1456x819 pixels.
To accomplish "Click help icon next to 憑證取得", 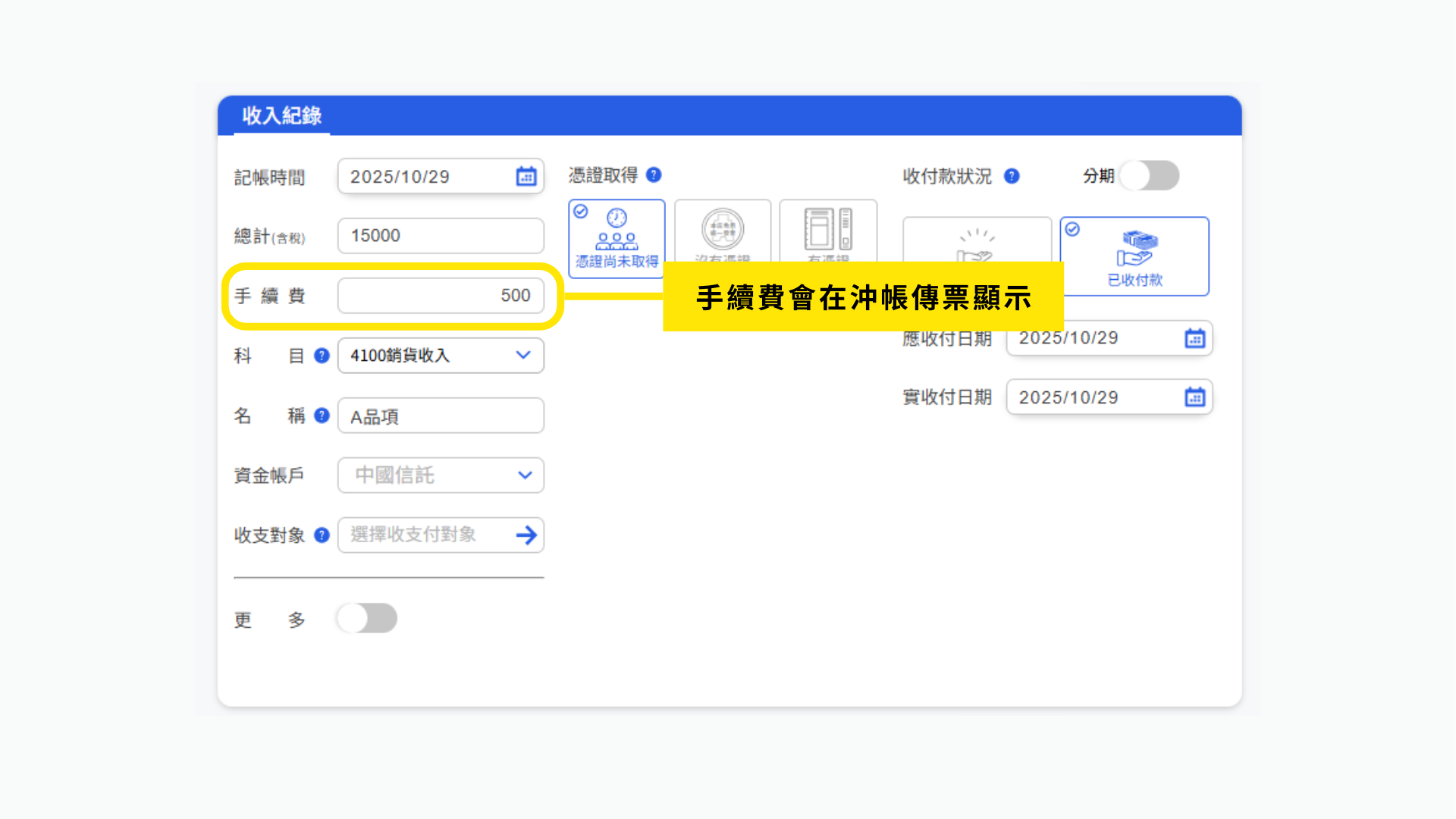I will [654, 175].
